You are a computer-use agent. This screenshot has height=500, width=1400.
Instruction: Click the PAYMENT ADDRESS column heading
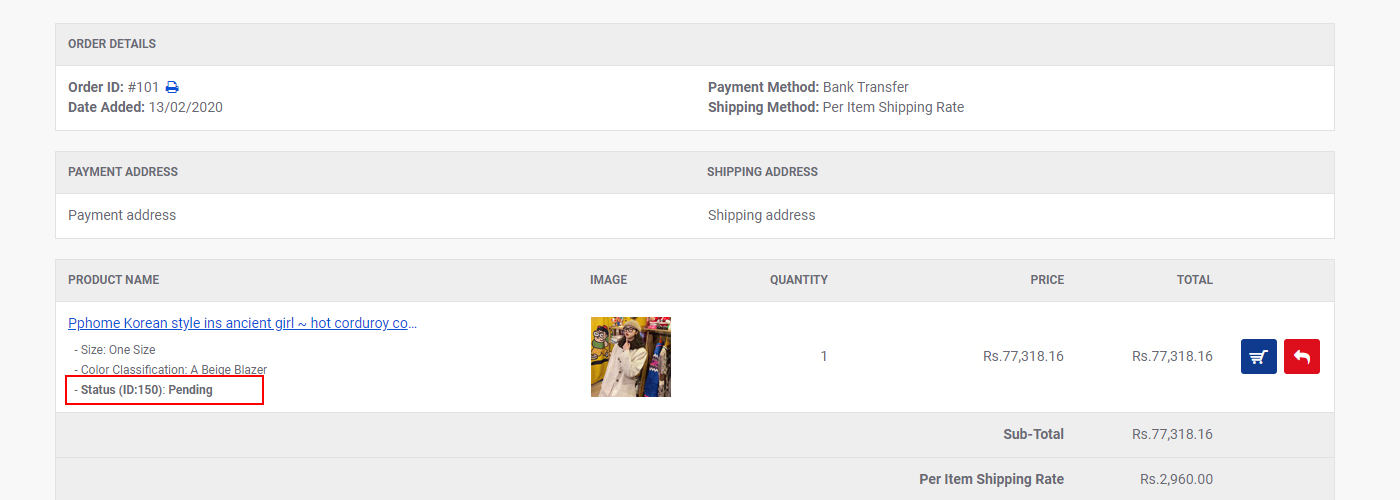(123, 172)
